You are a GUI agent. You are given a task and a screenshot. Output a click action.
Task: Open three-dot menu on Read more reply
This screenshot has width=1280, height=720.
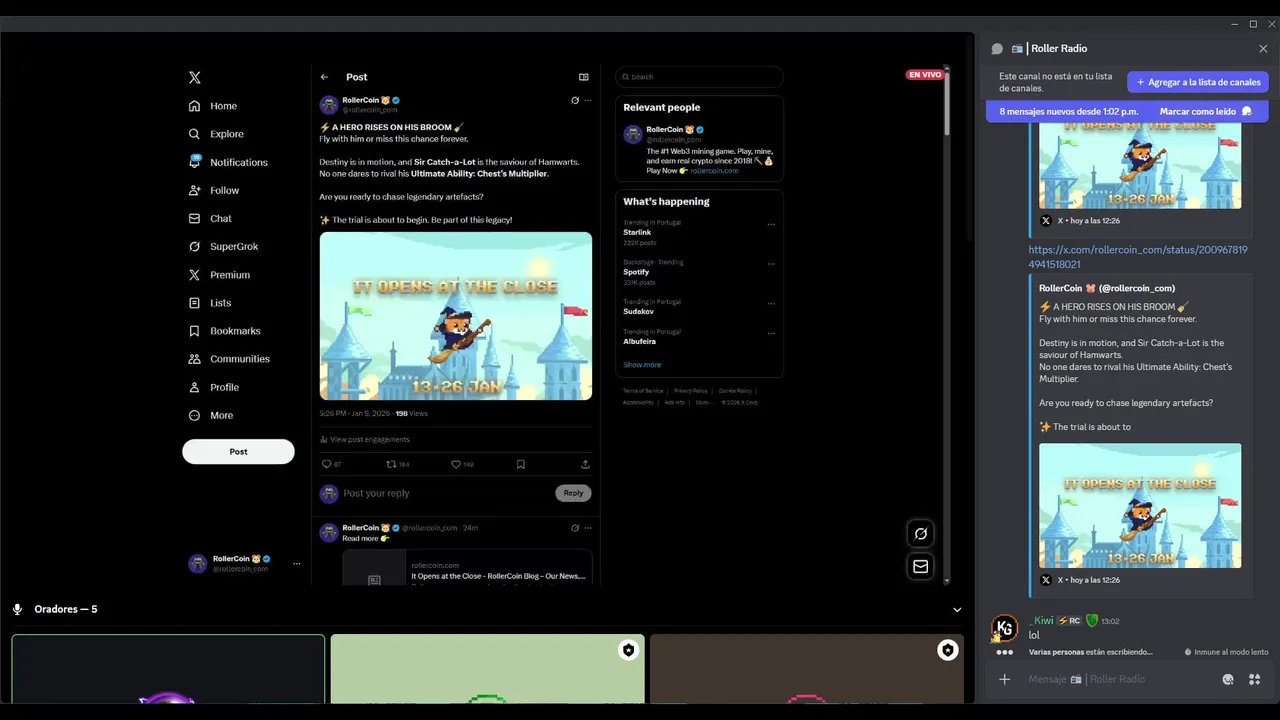point(588,528)
